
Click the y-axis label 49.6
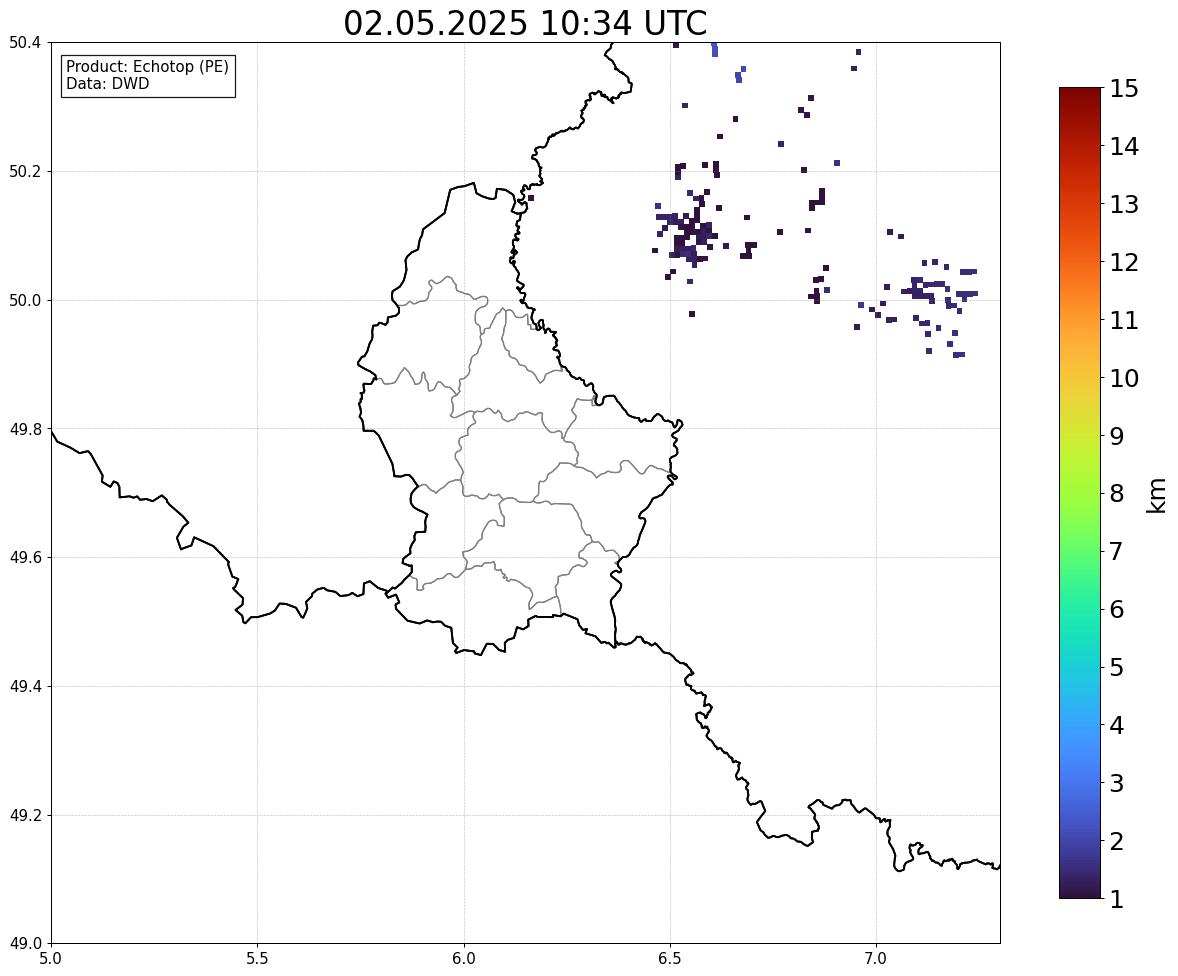point(26,557)
